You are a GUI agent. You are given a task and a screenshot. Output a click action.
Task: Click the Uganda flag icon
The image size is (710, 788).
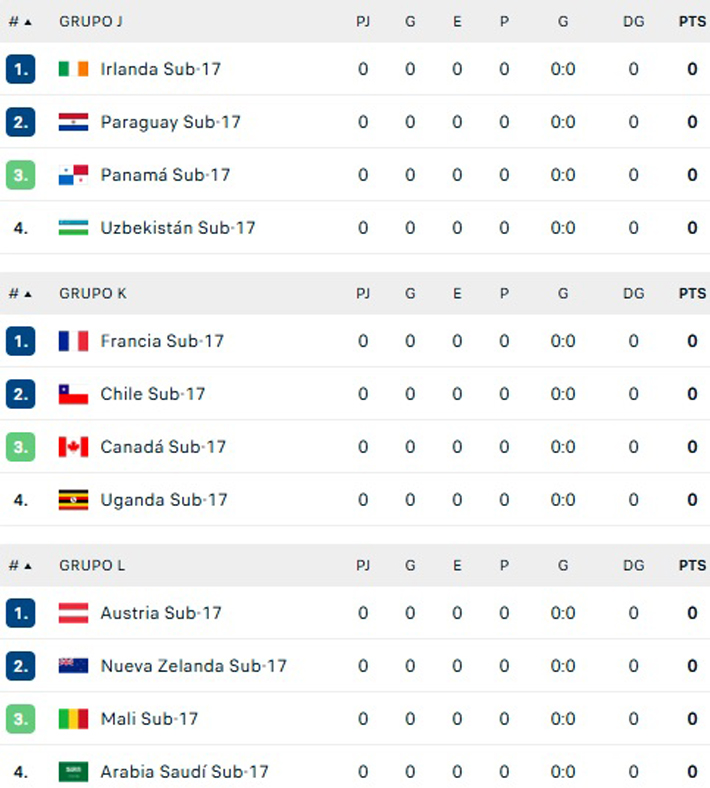point(73,500)
